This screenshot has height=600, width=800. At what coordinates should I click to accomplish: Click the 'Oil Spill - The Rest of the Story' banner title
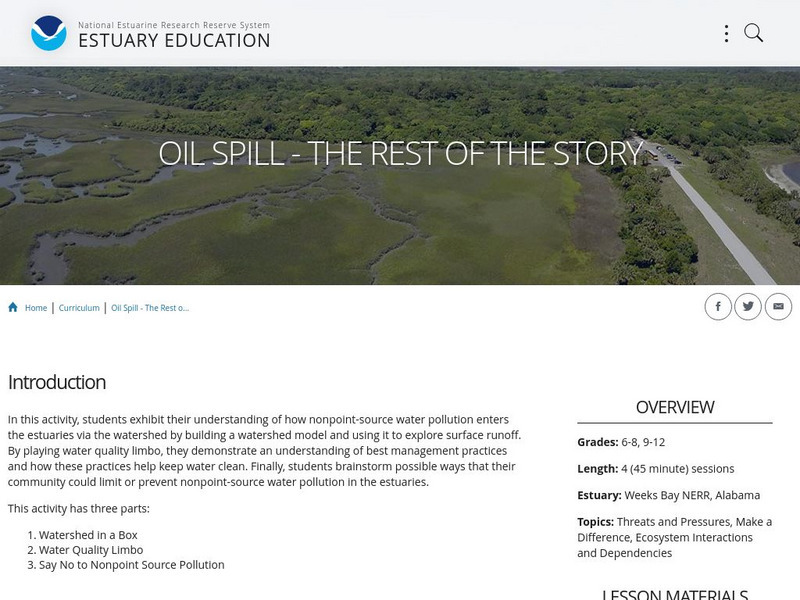tap(400, 153)
